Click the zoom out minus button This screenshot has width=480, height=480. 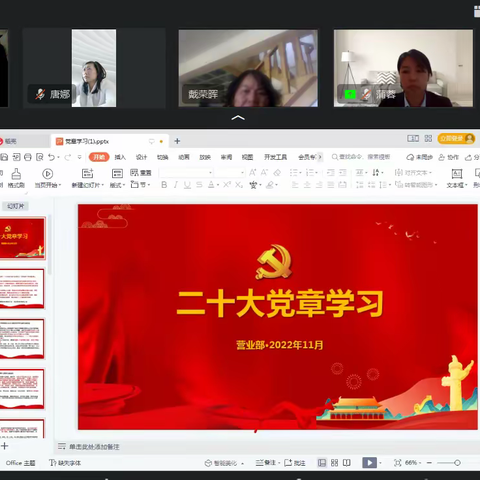coord(429,463)
